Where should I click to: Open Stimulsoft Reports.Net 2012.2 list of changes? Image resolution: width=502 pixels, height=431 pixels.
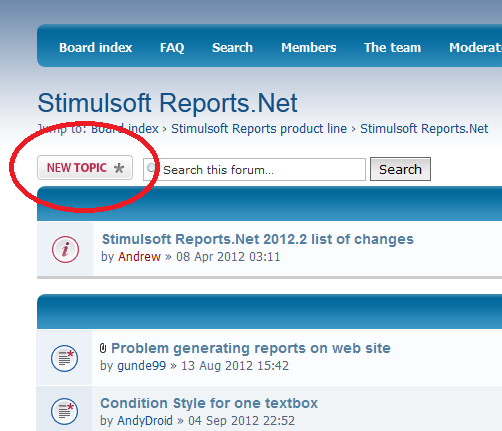pos(258,239)
